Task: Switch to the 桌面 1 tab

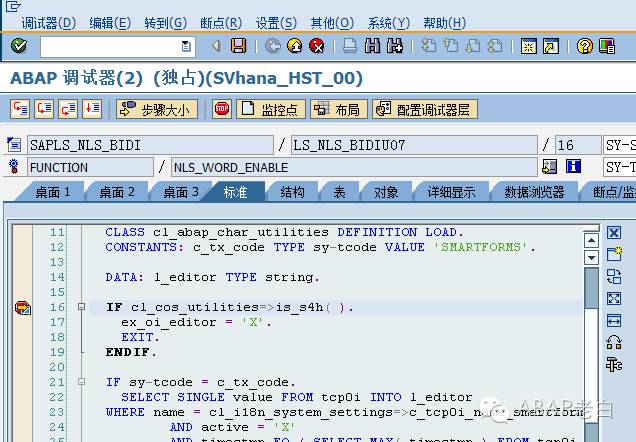Action: click(x=53, y=192)
